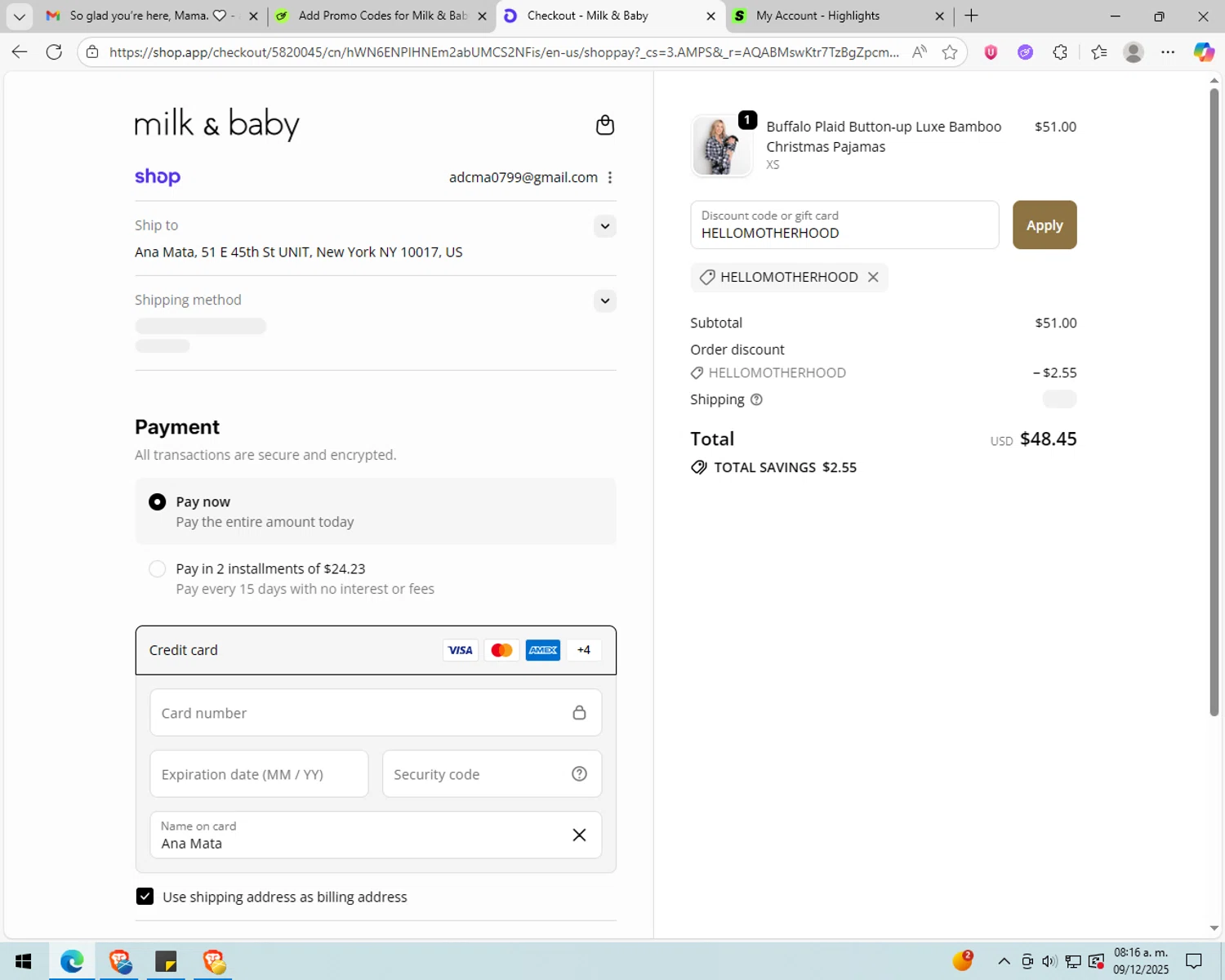
Task: Show the +4 more card types
Action: (583, 650)
